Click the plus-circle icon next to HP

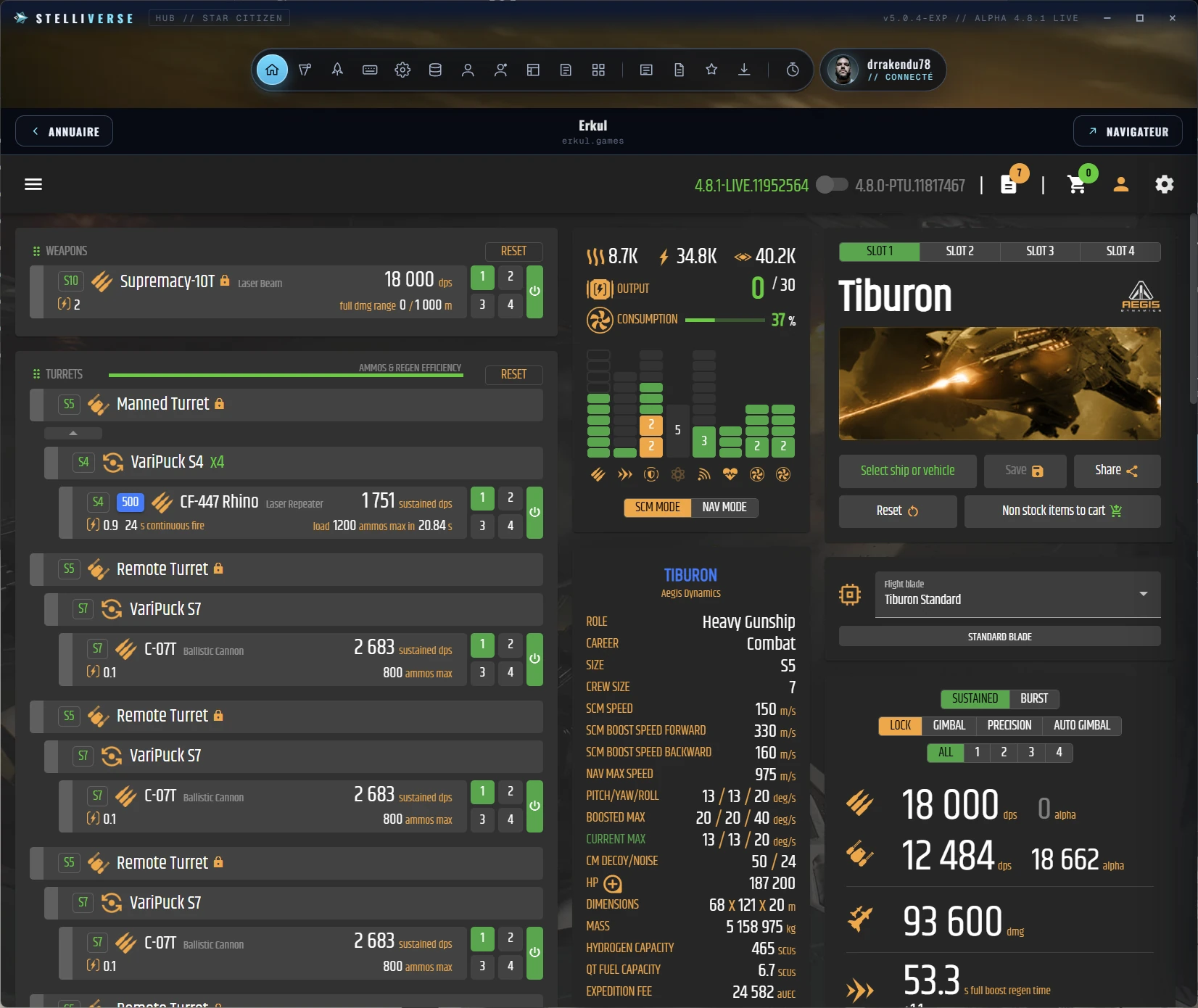613,883
